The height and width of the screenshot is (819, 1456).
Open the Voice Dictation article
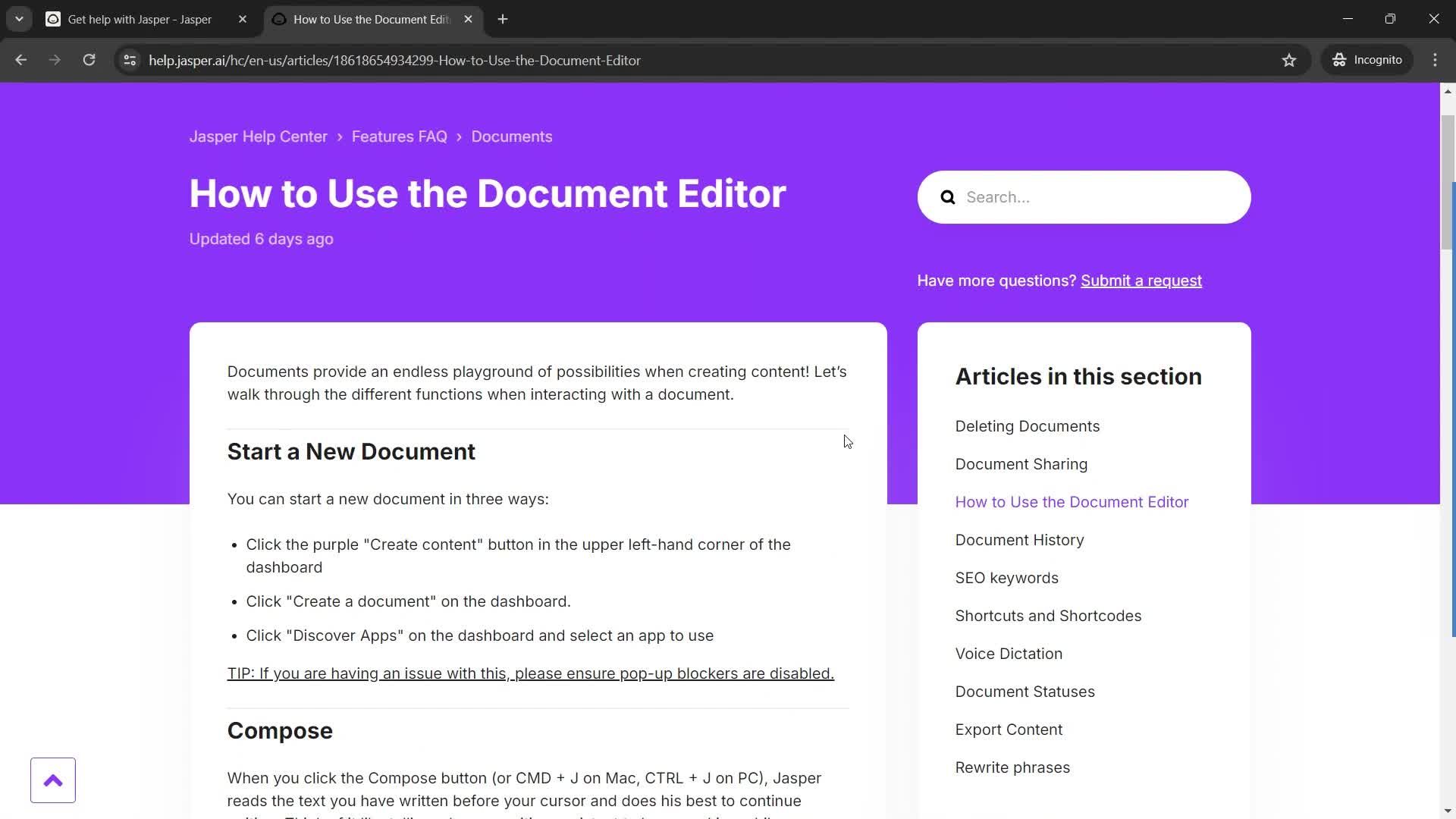[1009, 654]
